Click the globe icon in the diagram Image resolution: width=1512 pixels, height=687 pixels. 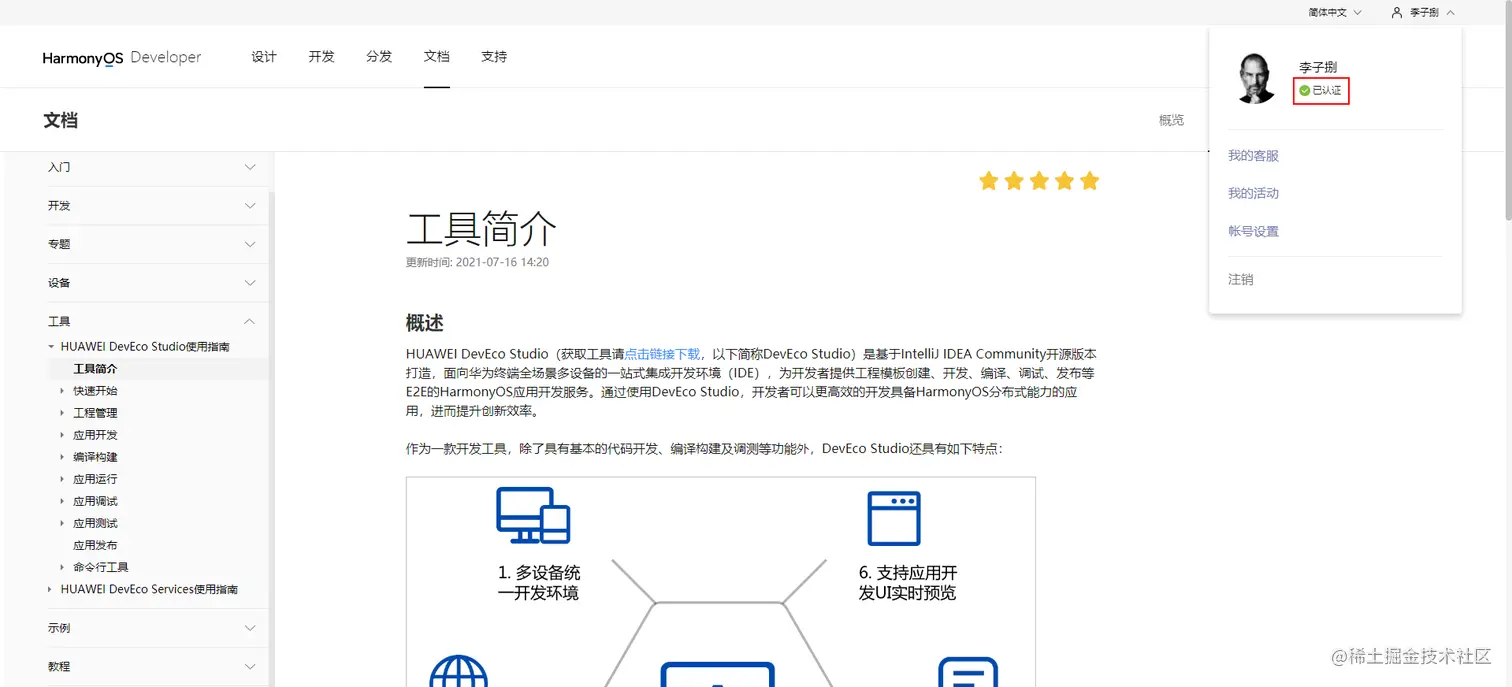click(459, 671)
